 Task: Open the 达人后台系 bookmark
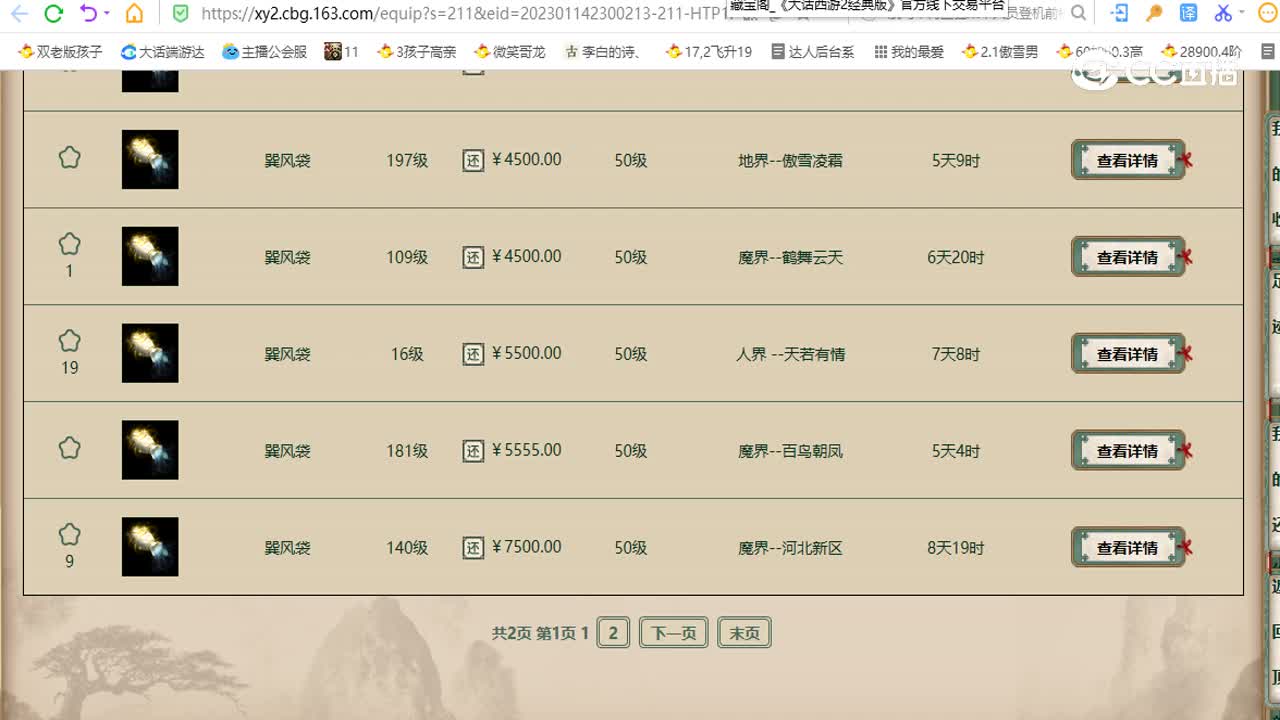pyautogui.click(x=812, y=52)
